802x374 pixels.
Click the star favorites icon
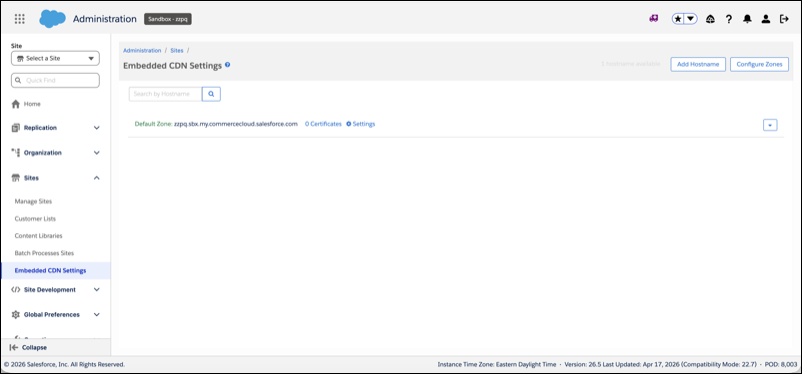tap(678, 19)
